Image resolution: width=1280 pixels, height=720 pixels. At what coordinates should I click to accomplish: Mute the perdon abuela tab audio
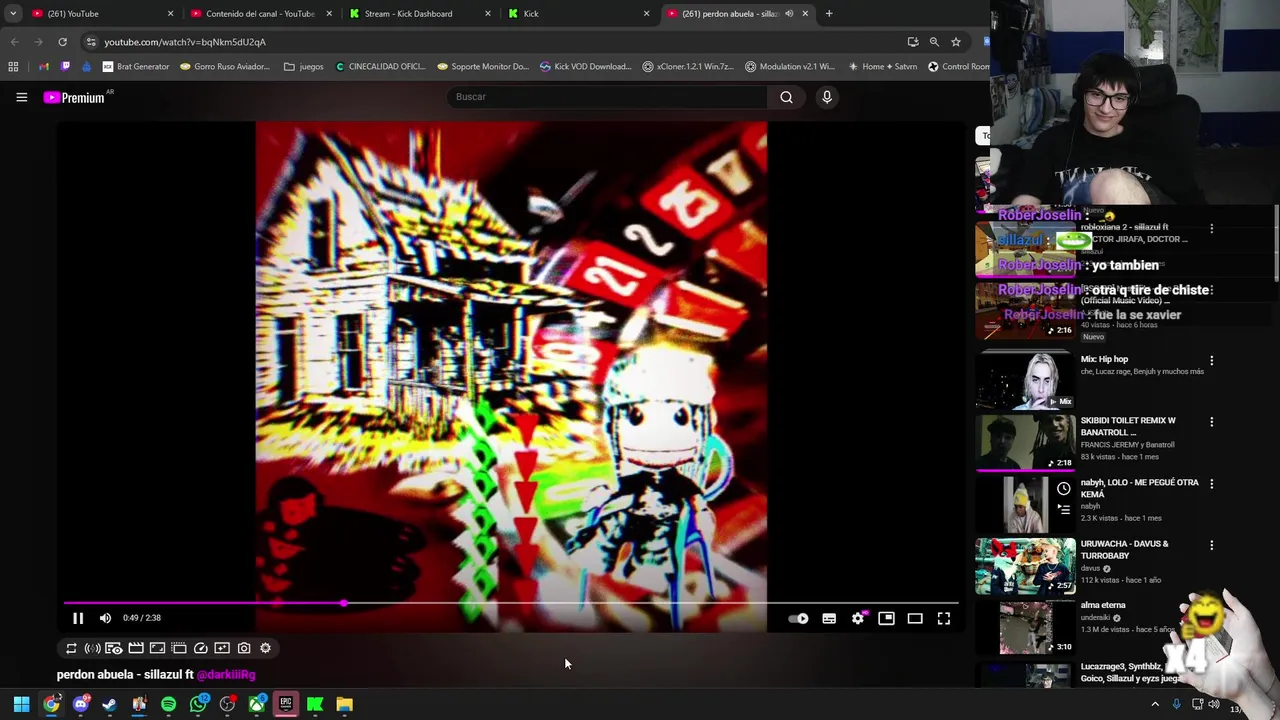pos(789,14)
